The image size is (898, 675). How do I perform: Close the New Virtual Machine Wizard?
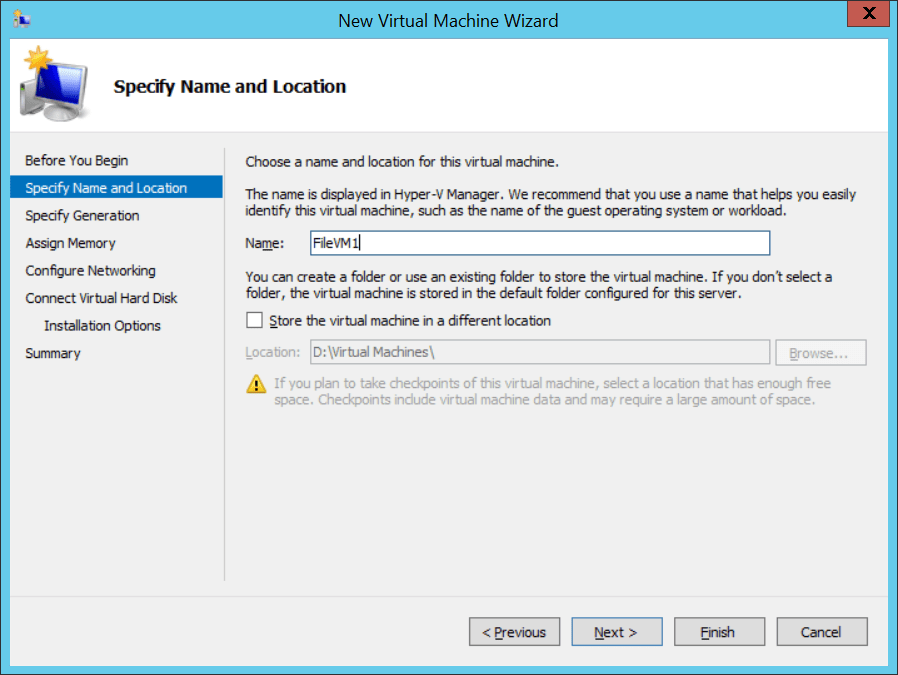tap(868, 13)
